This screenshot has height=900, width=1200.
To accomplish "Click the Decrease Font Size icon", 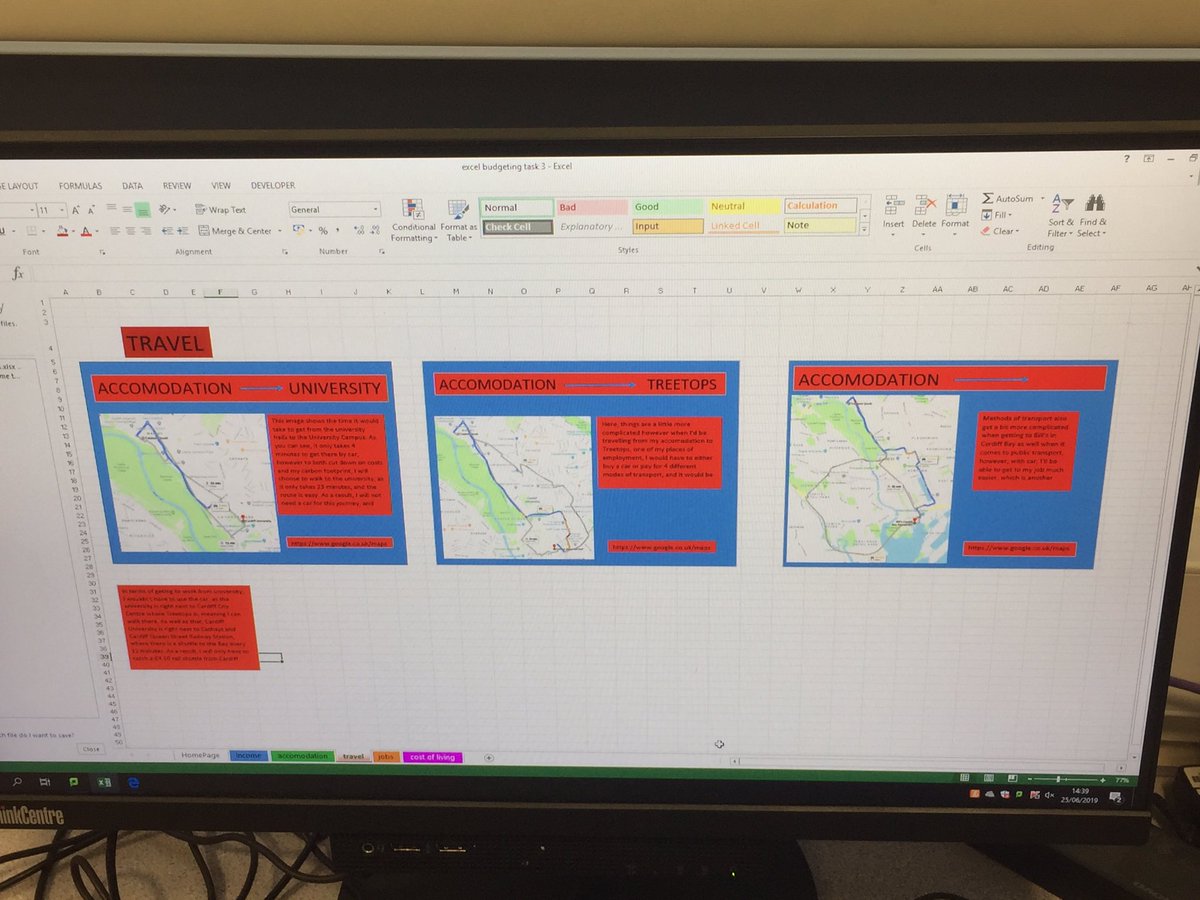I will pyautogui.click(x=91, y=210).
